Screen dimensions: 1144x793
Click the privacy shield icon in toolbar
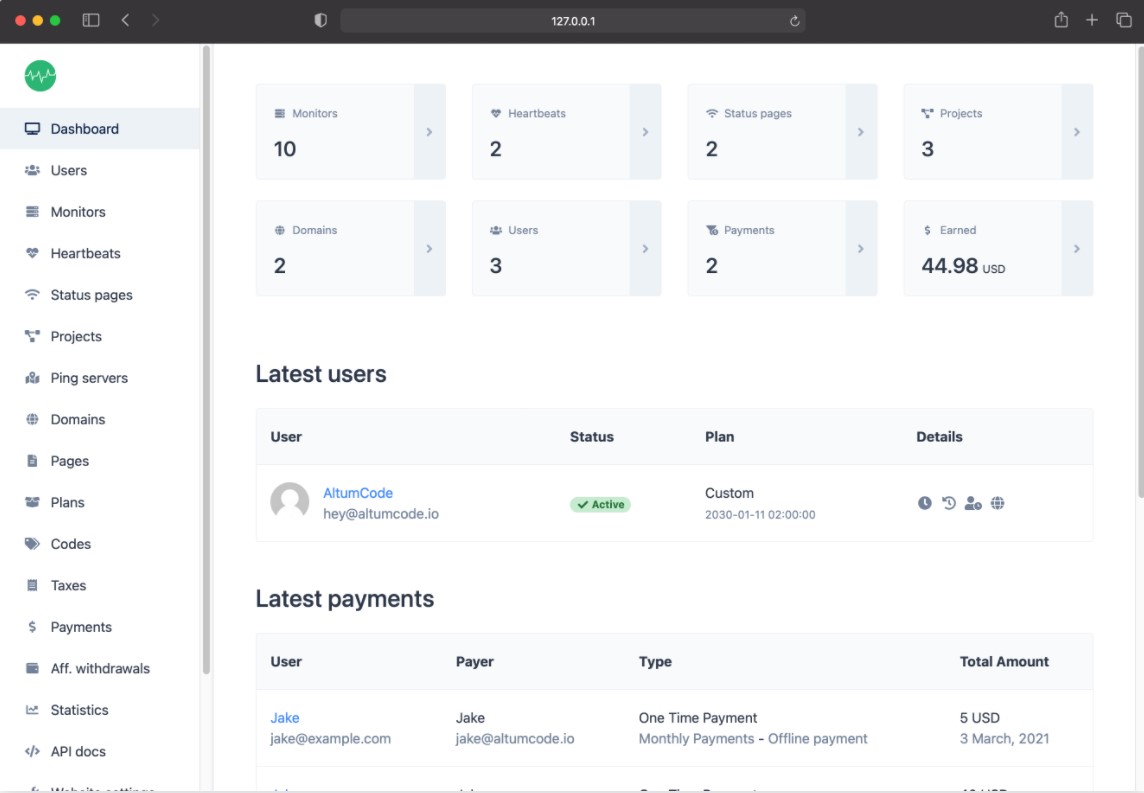click(320, 20)
